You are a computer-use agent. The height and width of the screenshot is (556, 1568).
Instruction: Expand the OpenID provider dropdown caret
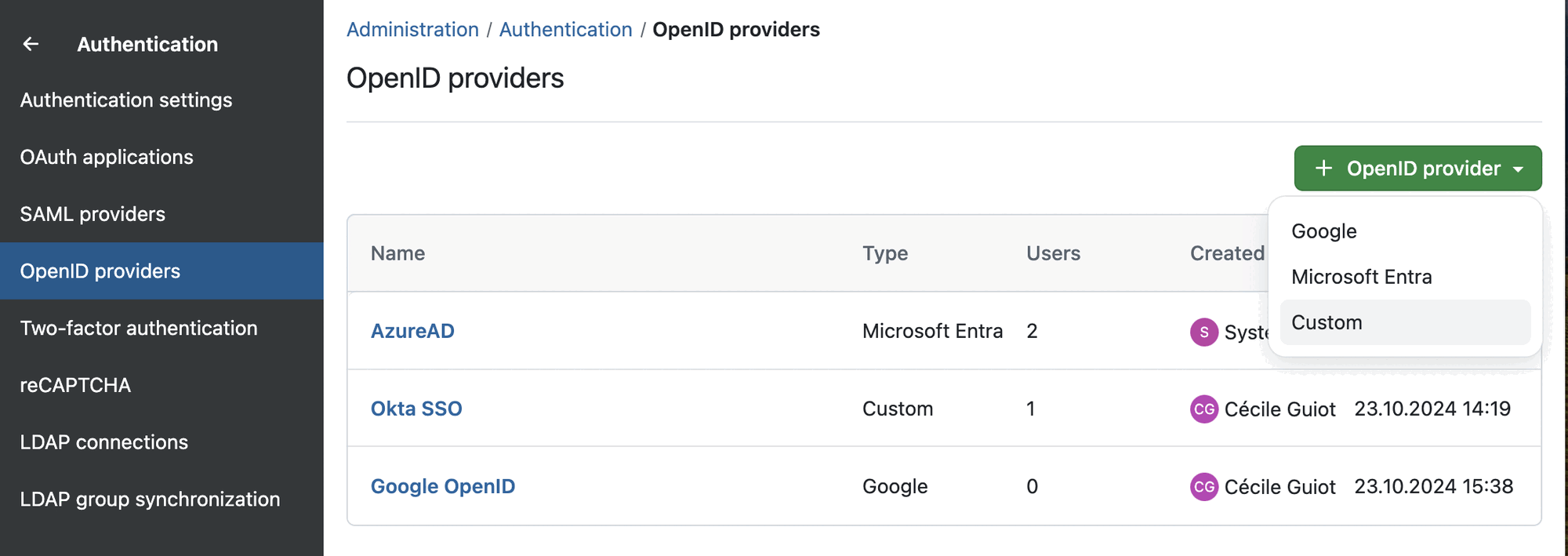pos(1518,169)
